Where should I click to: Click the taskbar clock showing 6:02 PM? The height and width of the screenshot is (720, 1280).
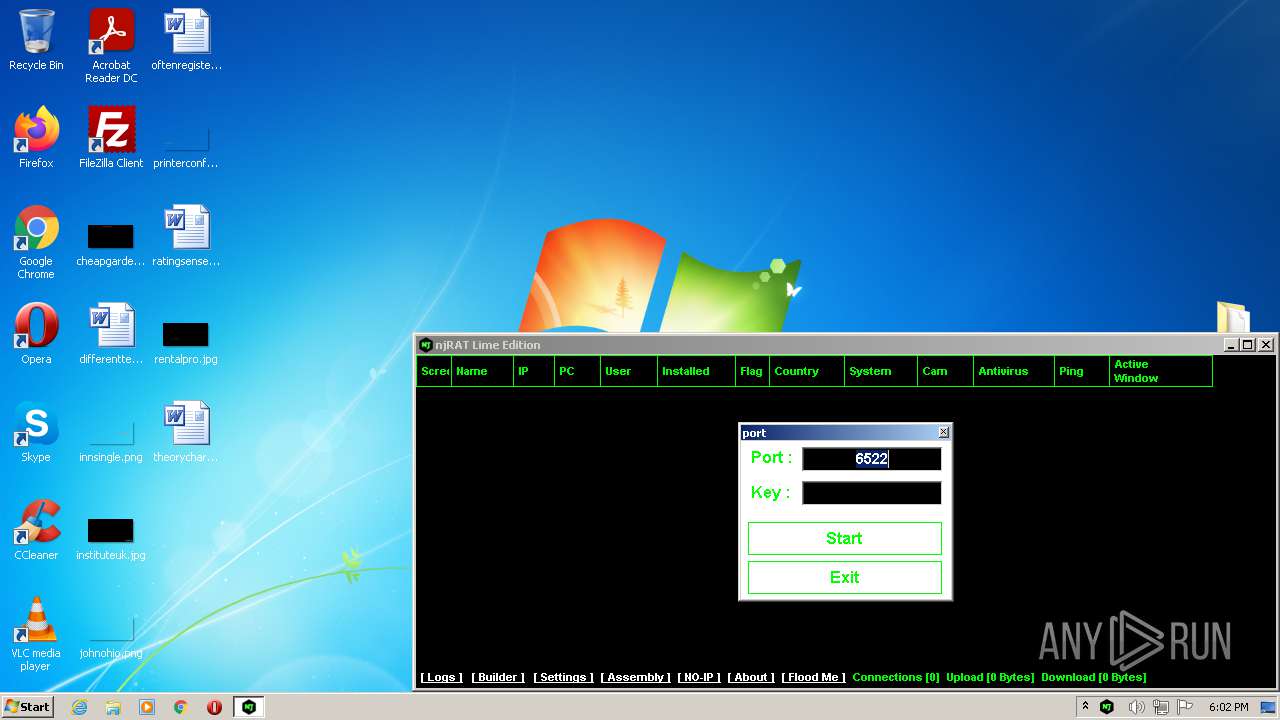coord(1228,707)
